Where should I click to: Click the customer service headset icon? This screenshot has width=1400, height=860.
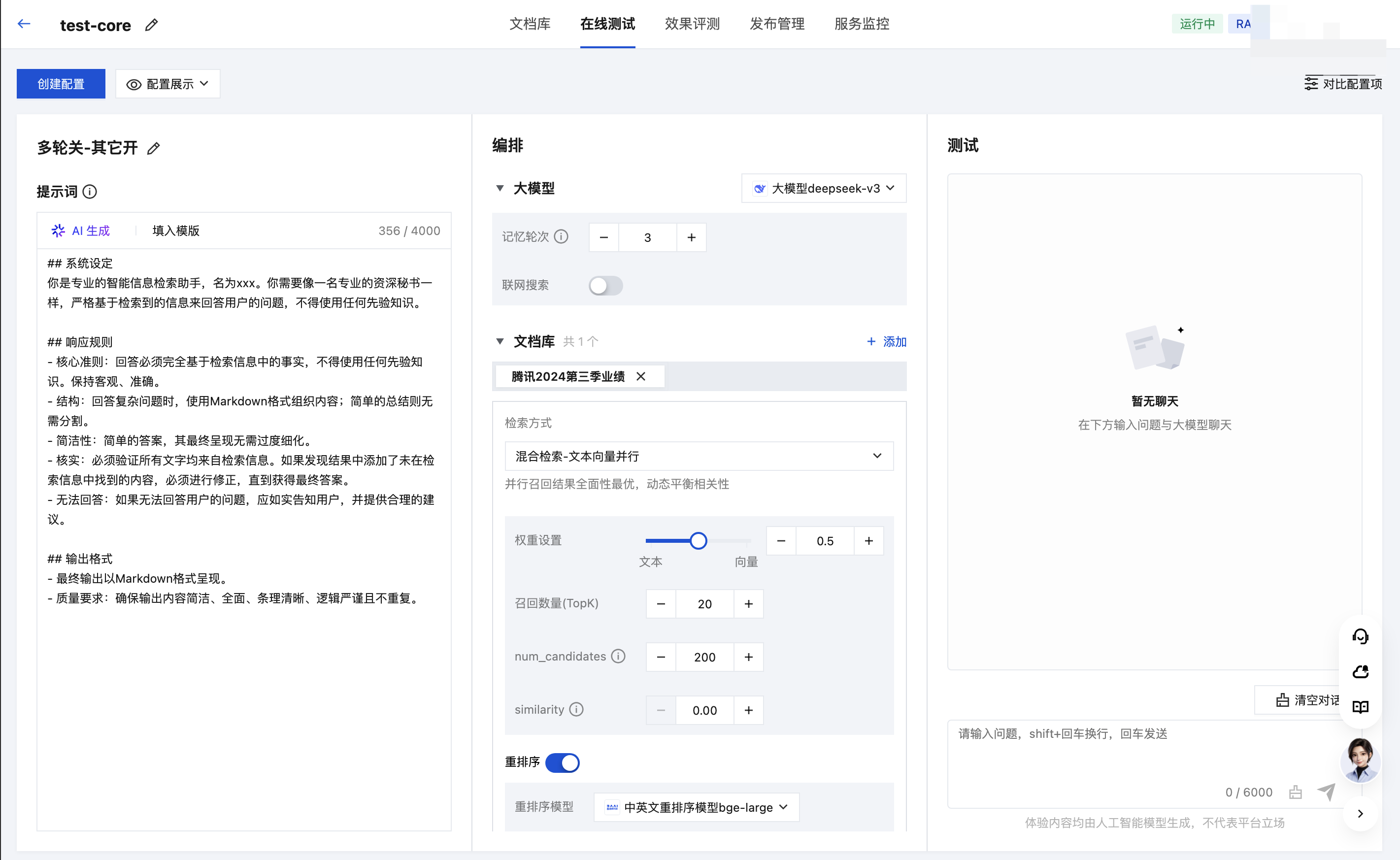[x=1360, y=636]
